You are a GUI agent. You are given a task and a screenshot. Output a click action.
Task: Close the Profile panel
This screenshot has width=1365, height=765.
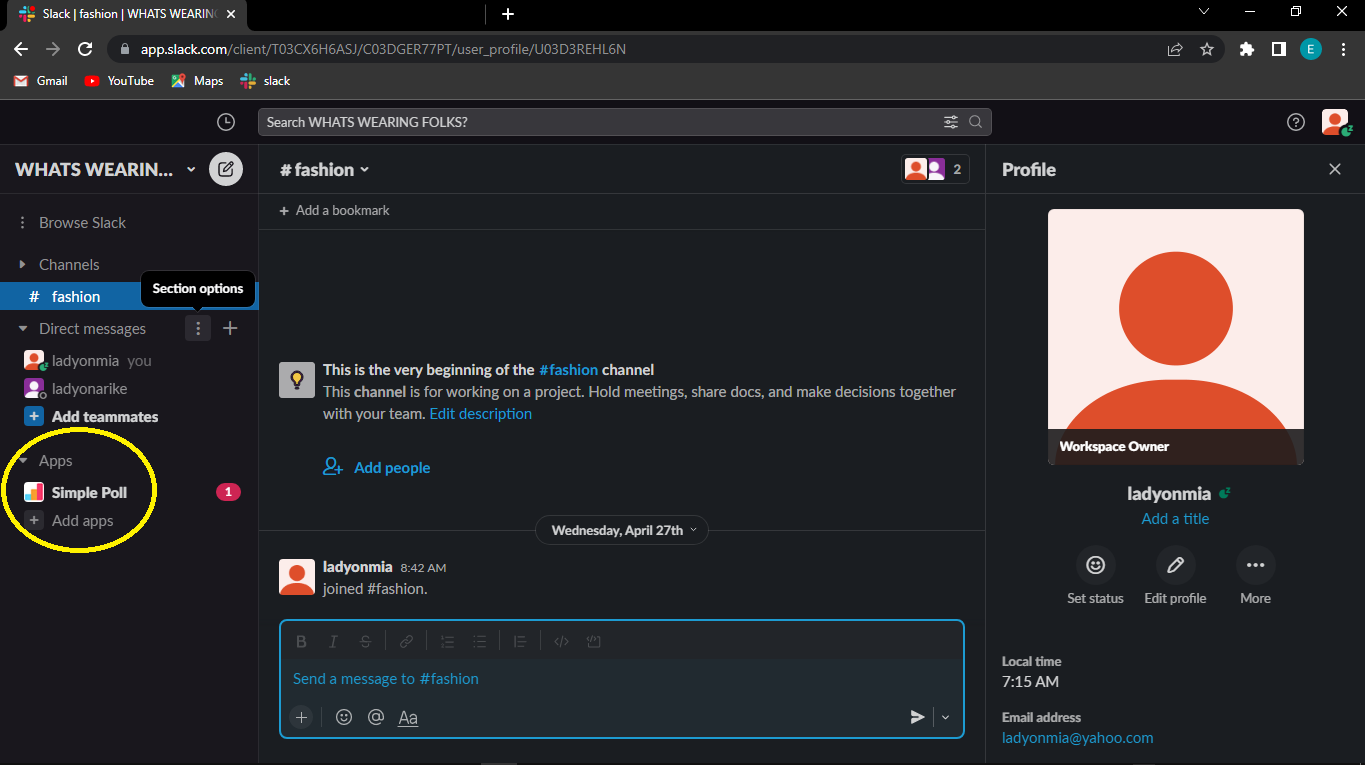click(1335, 169)
